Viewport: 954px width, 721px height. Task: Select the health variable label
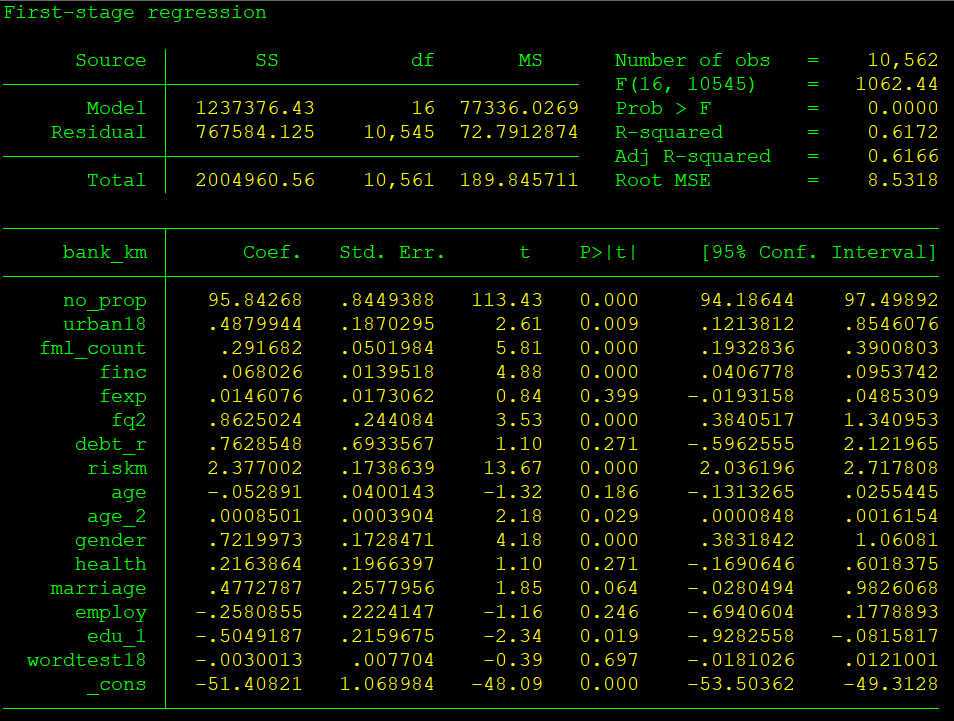[x=111, y=565]
